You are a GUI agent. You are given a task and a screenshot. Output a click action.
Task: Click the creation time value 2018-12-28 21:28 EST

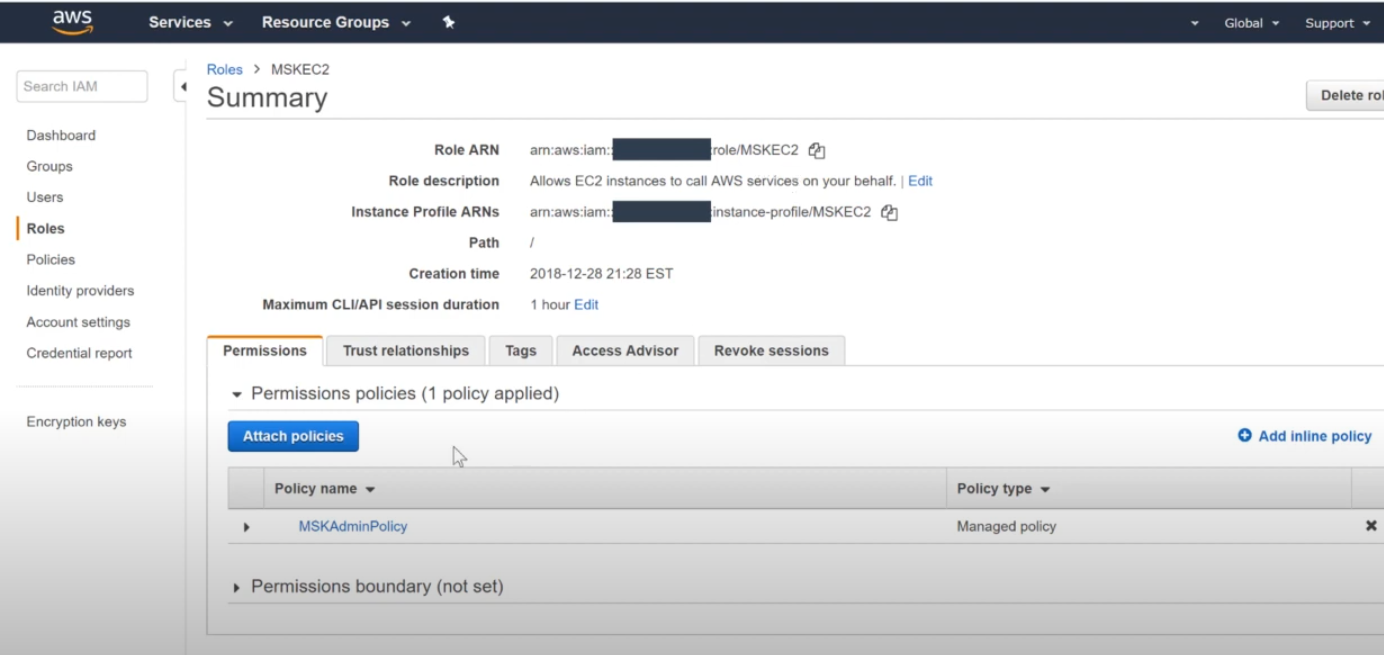[x=601, y=273]
